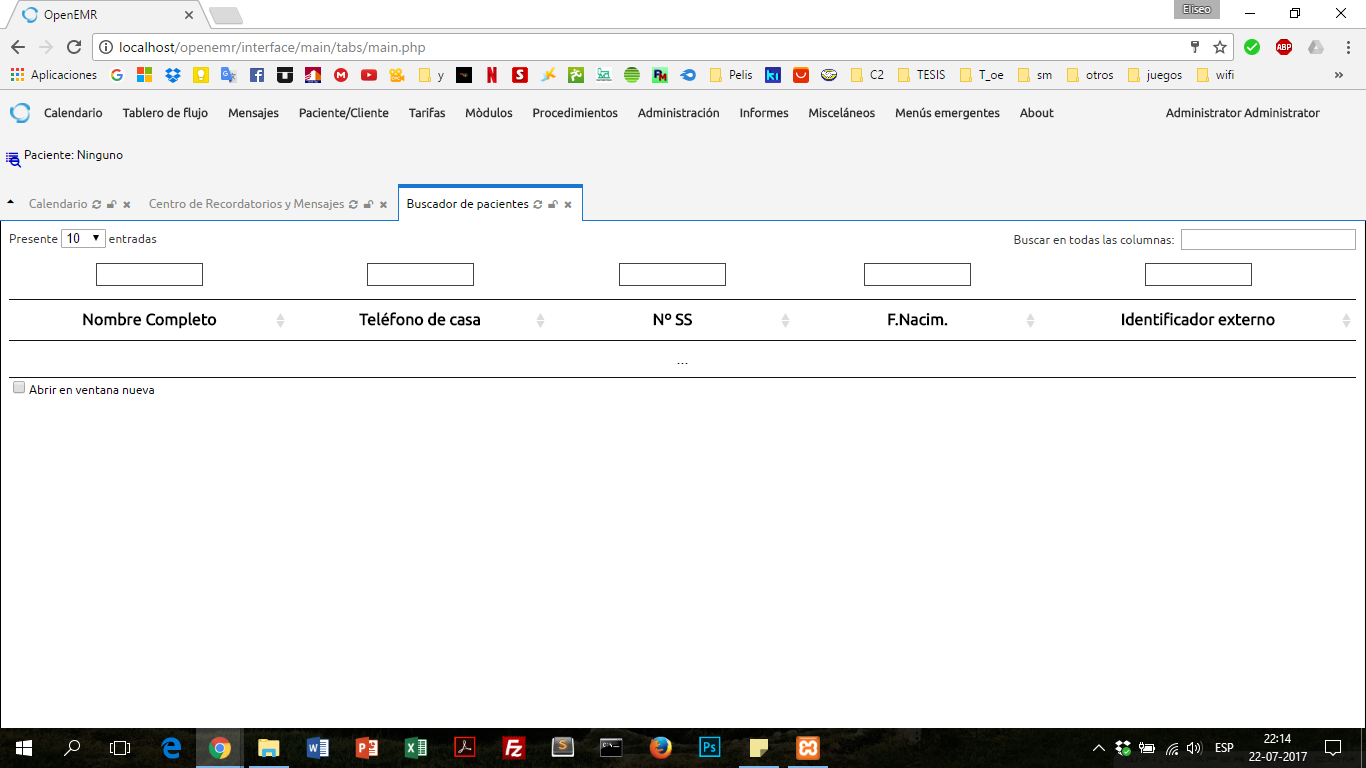Open the Procedimientos menu

pyautogui.click(x=575, y=113)
